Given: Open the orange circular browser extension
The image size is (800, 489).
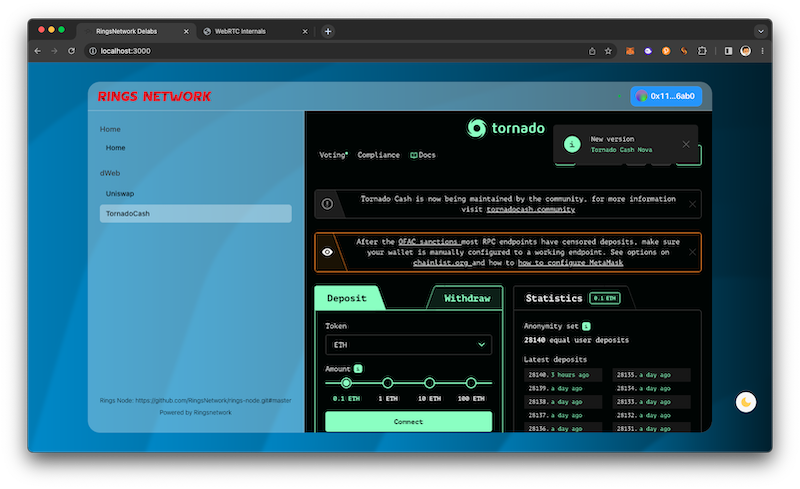Looking at the screenshot, I should pyautogui.click(x=666, y=51).
